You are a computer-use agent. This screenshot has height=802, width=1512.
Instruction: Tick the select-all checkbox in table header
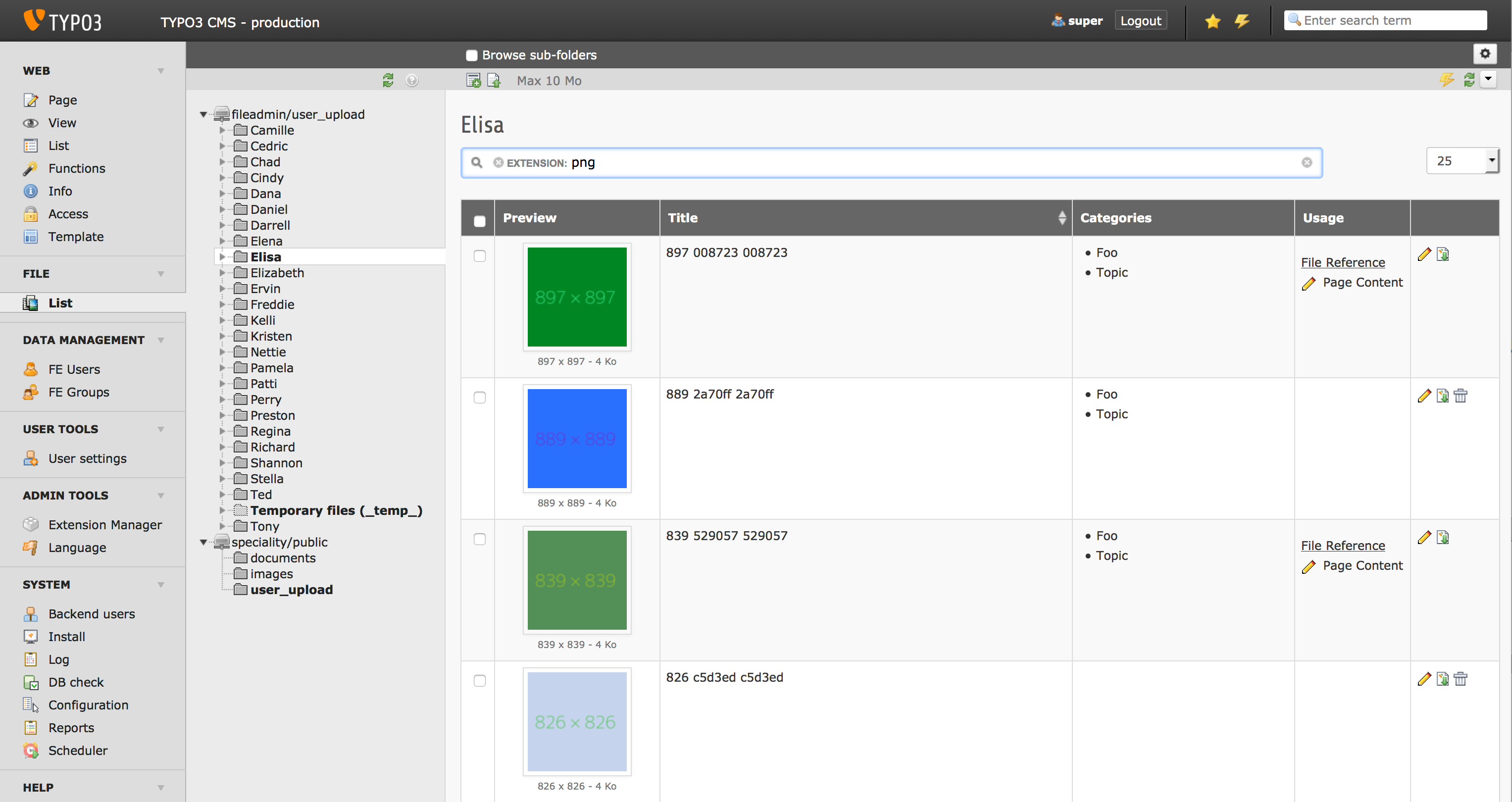(x=480, y=221)
